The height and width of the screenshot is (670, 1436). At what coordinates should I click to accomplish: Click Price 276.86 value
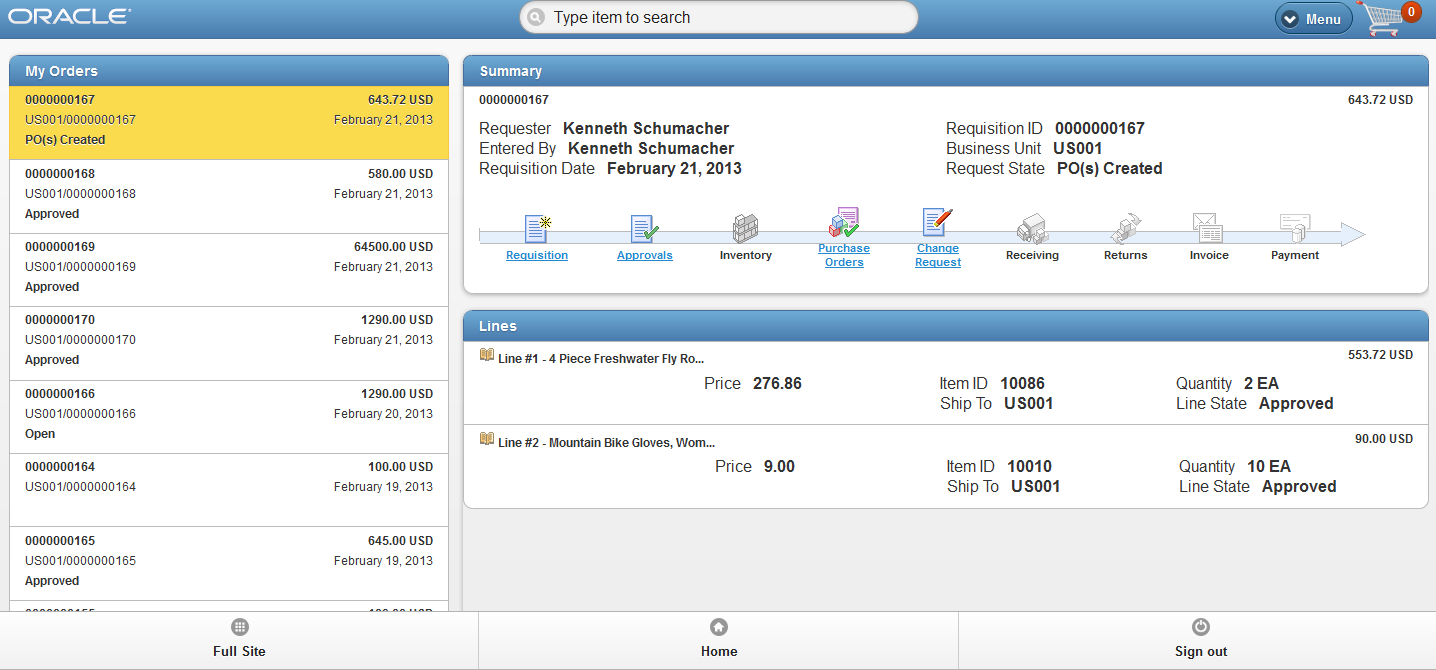tap(777, 384)
